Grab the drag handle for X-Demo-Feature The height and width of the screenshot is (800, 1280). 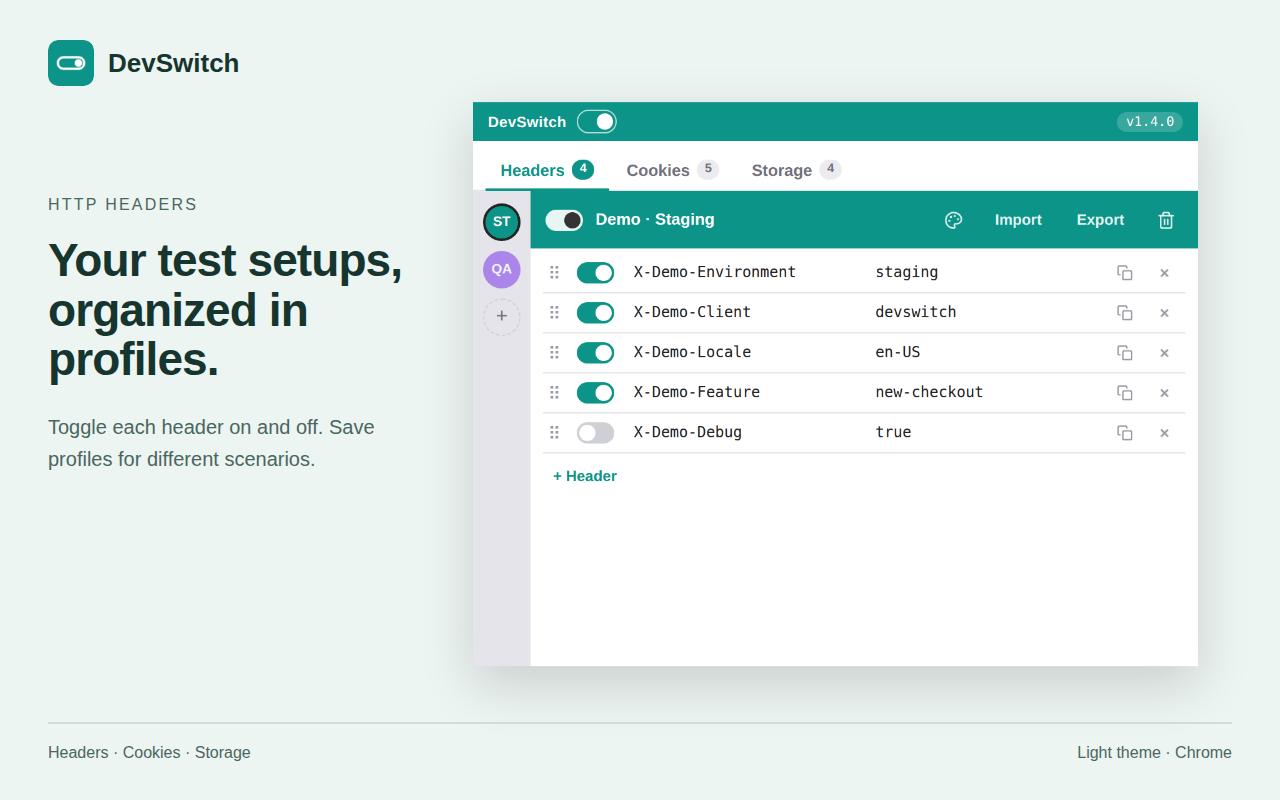pyautogui.click(x=554, y=392)
